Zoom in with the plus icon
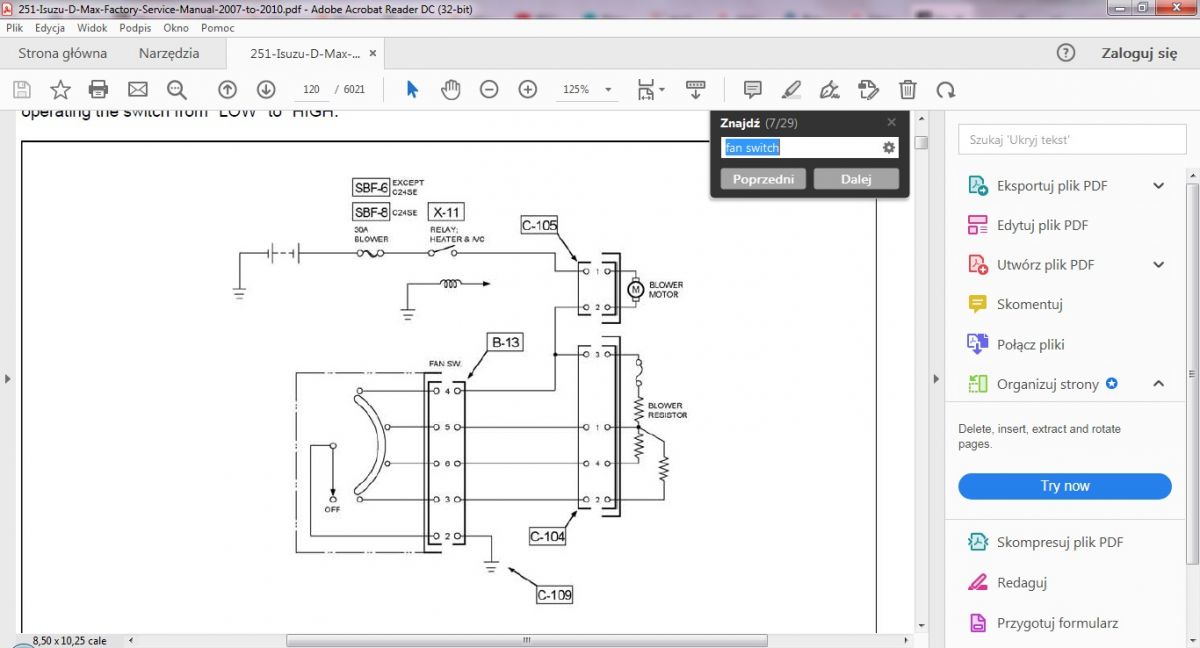This screenshot has height=648, width=1200. (x=528, y=90)
